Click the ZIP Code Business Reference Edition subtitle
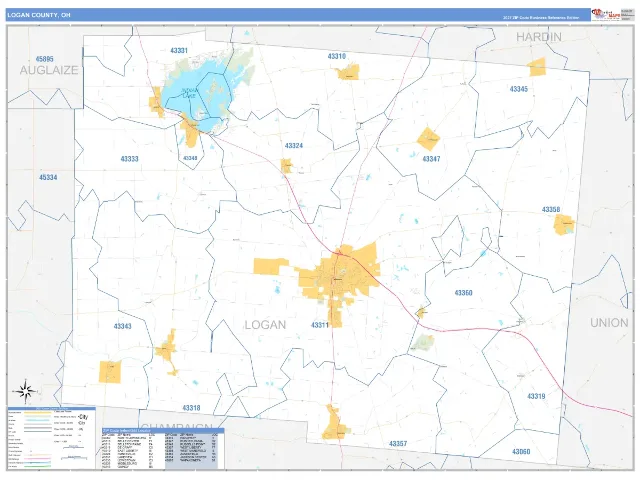 (541, 18)
